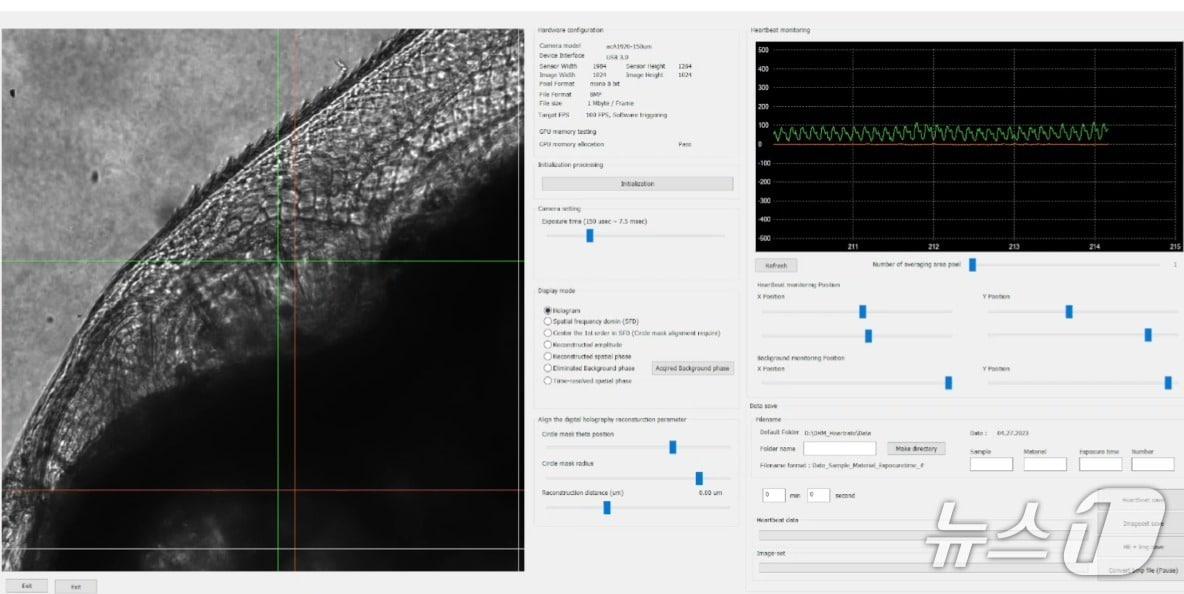Click the Acquired Background phase button
The width and height of the screenshot is (1184, 594).
tap(692, 368)
